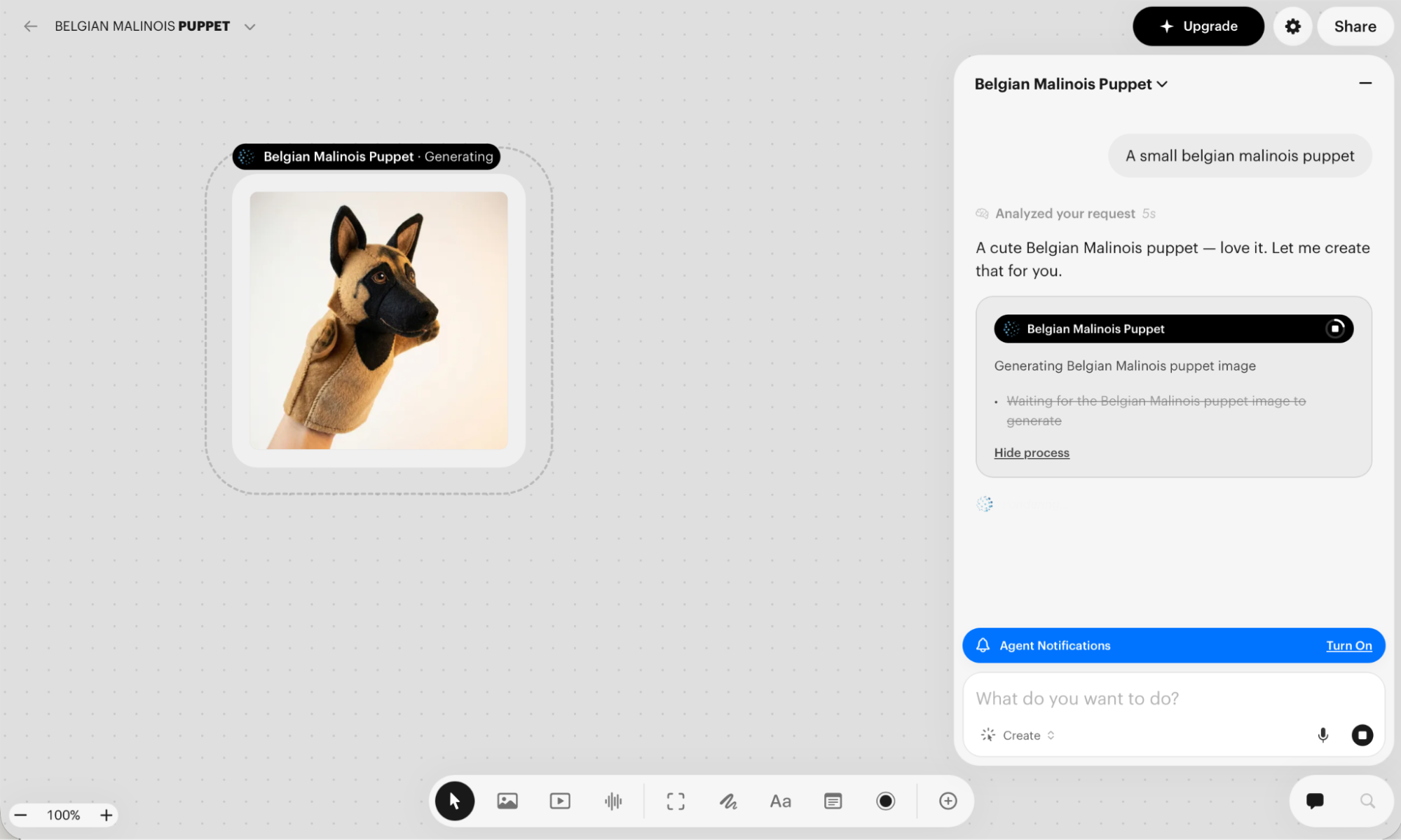Click the Upgrade button
The height and width of the screenshot is (840, 1401).
click(x=1198, y=26)
